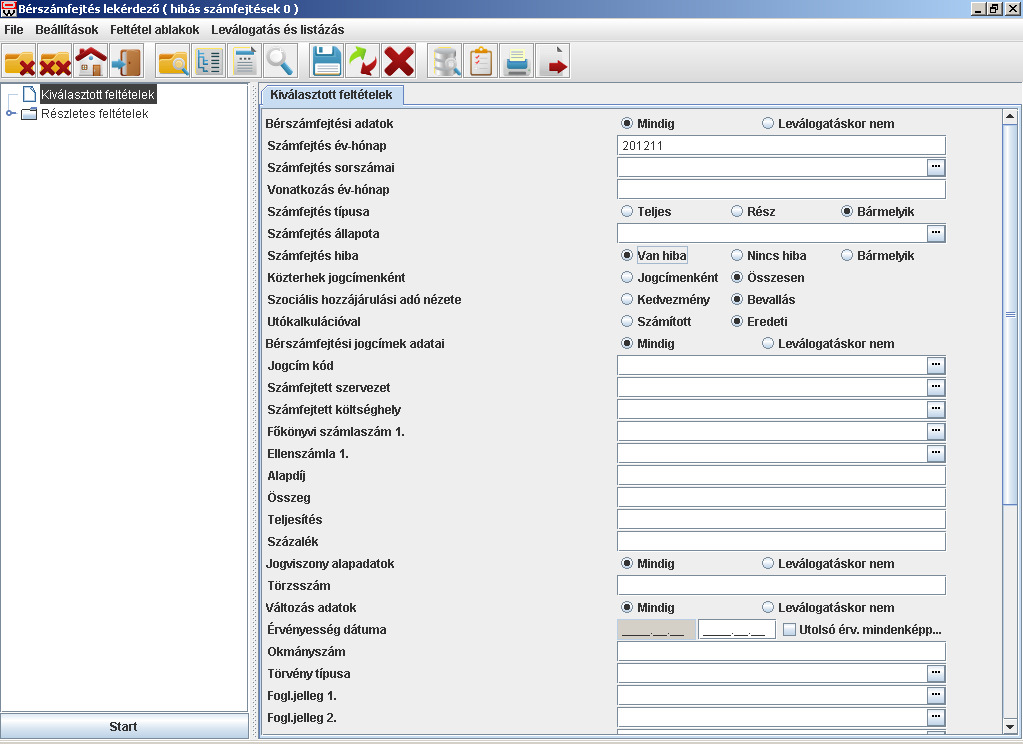This screenshot has width=1023, height=744.
Task: Select Bármelyik for Számfejtés hiba
Action: (847, 255)
